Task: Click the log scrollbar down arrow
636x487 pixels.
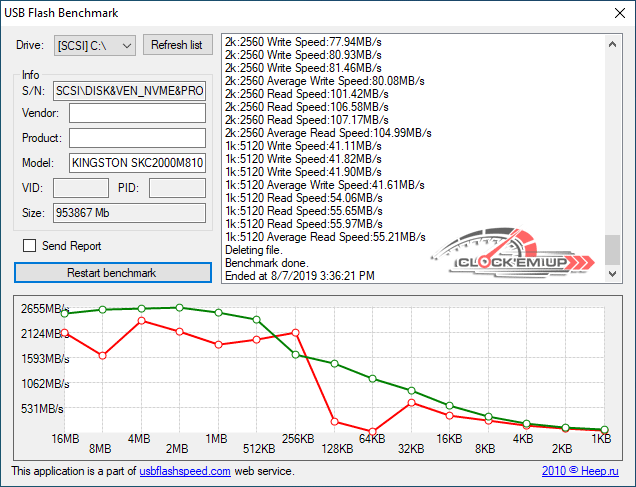Action: (612, 275)
